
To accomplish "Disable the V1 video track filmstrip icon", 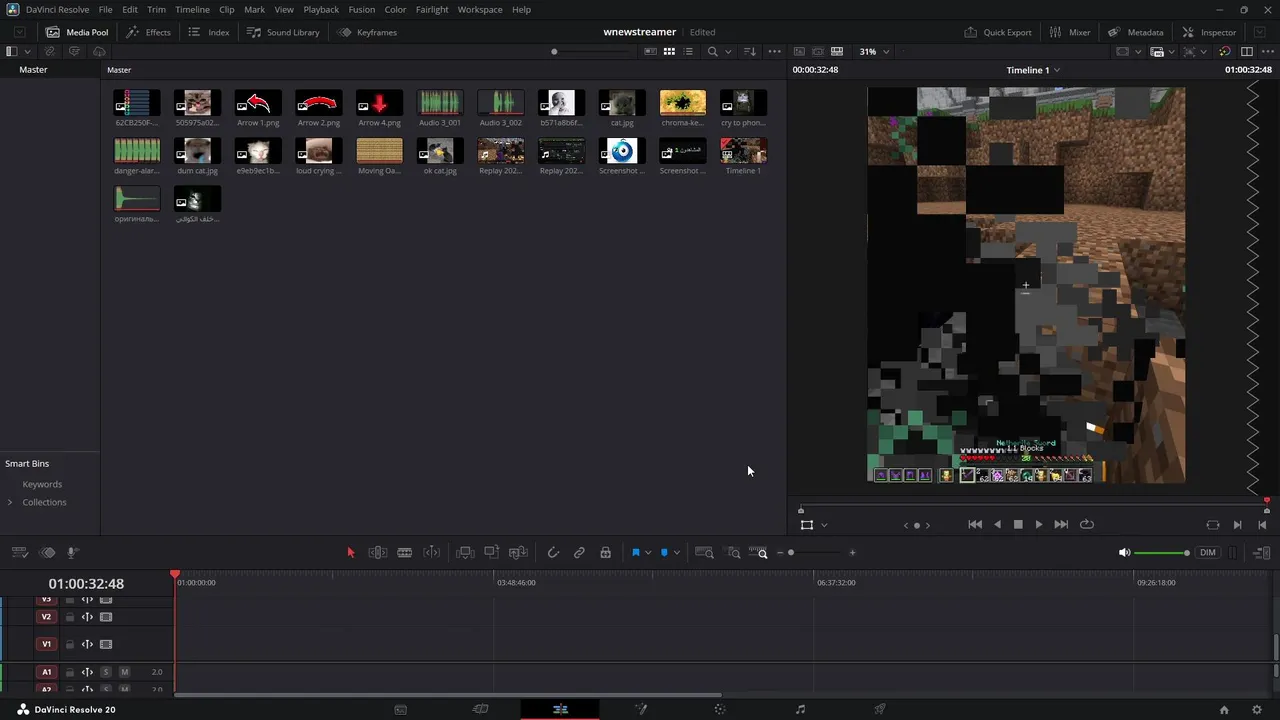I will (106, 645).
